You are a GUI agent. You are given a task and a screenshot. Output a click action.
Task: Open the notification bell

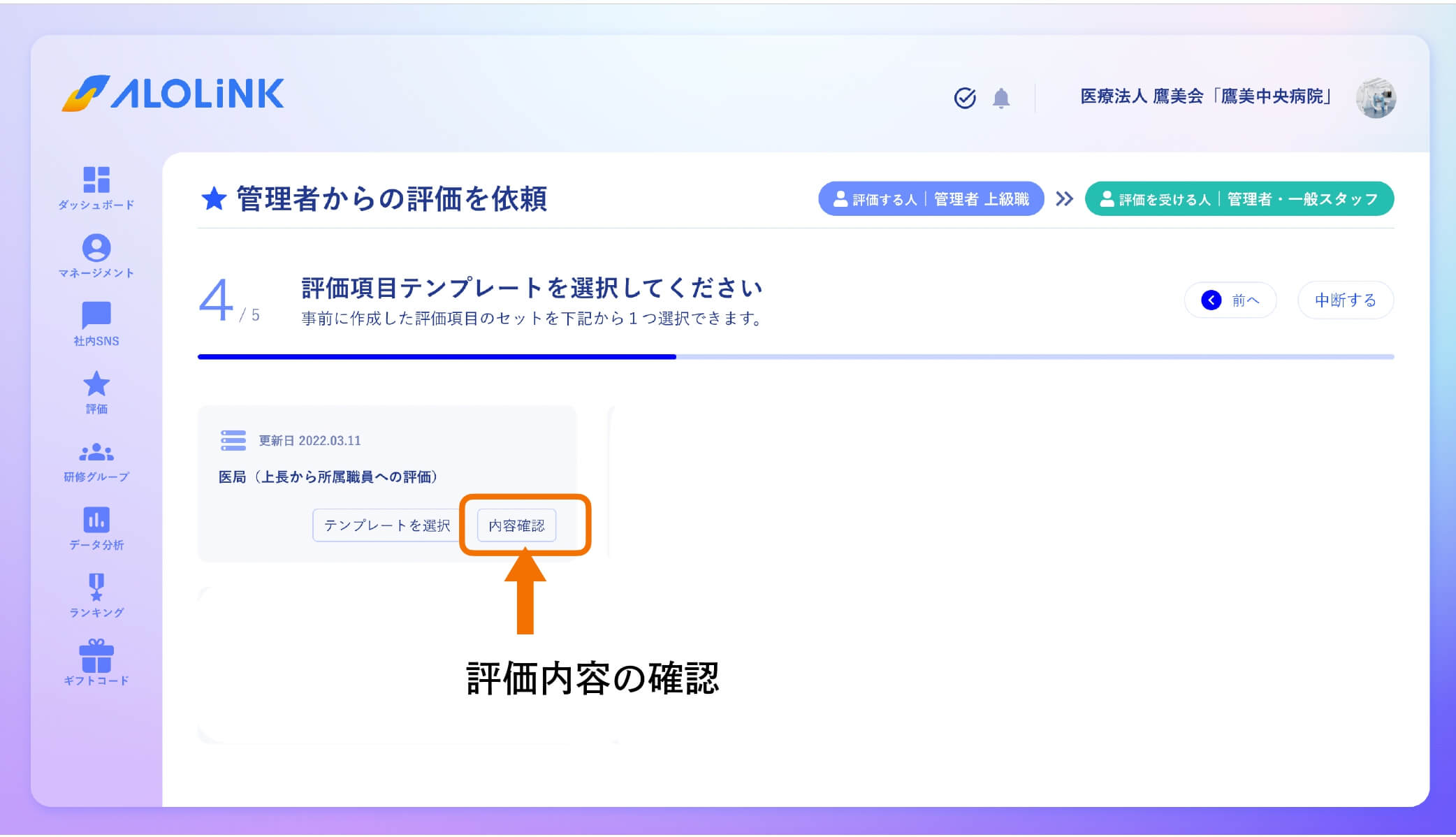(1001, 98)
